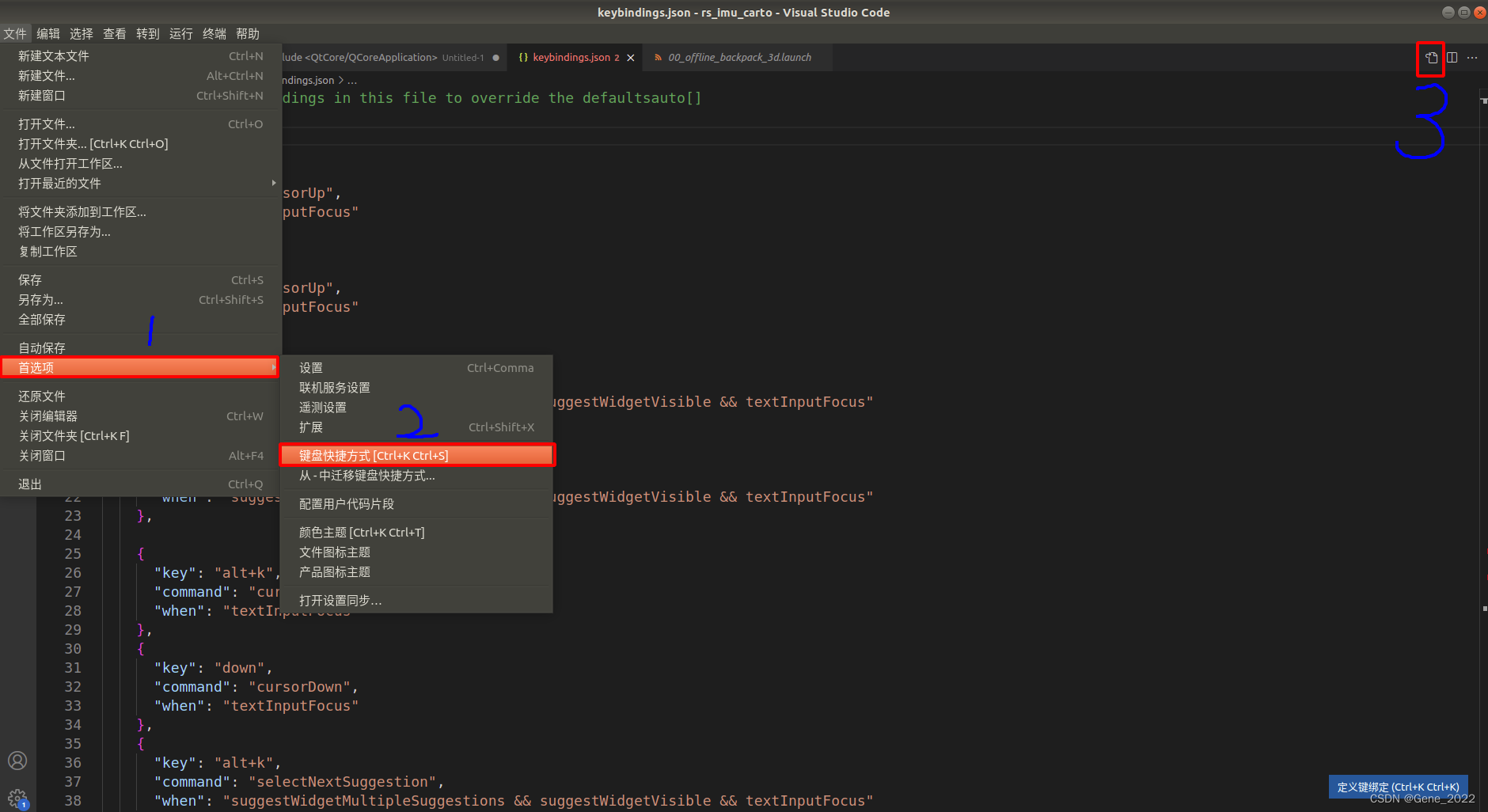
Task: Choose 另存为... menu entry
Action: point(141,300)
